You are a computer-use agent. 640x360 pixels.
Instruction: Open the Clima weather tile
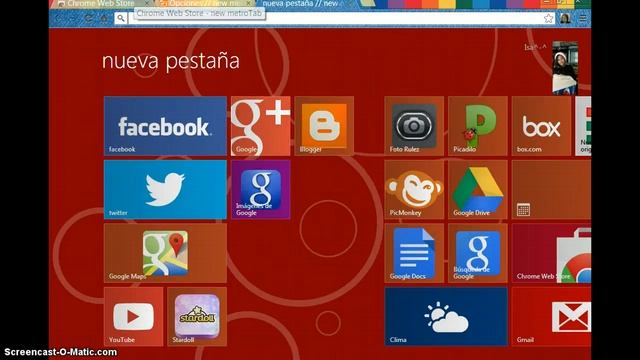coord(446,317)
